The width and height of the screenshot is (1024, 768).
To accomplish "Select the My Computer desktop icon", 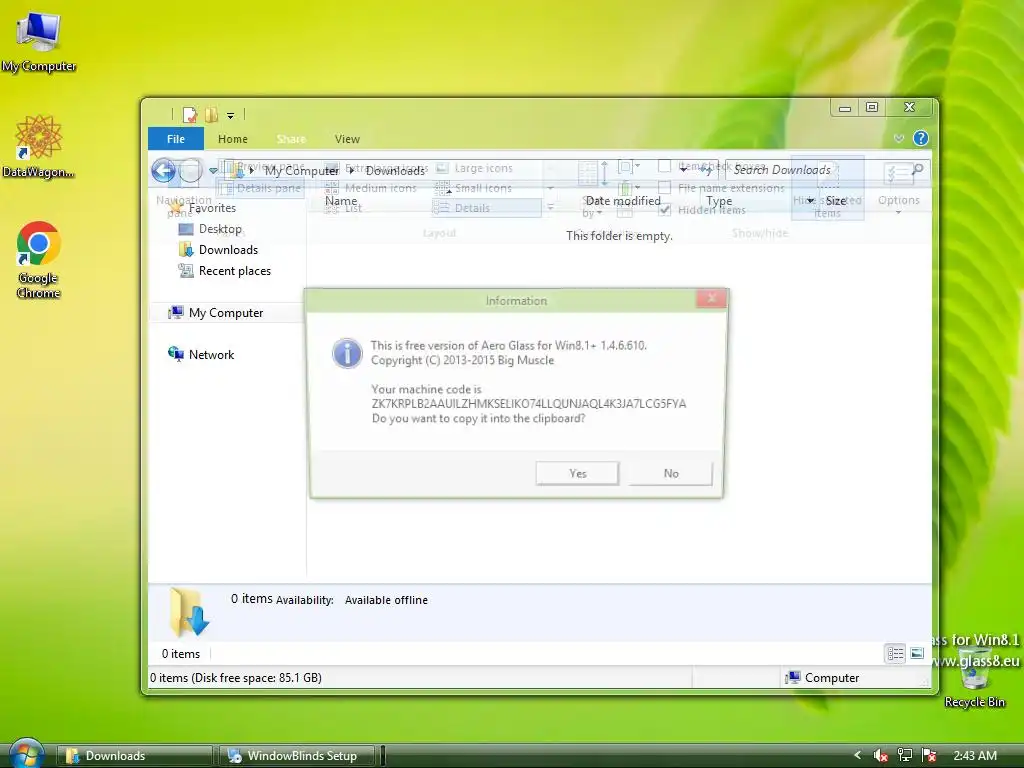I will (x=39, y=42).
